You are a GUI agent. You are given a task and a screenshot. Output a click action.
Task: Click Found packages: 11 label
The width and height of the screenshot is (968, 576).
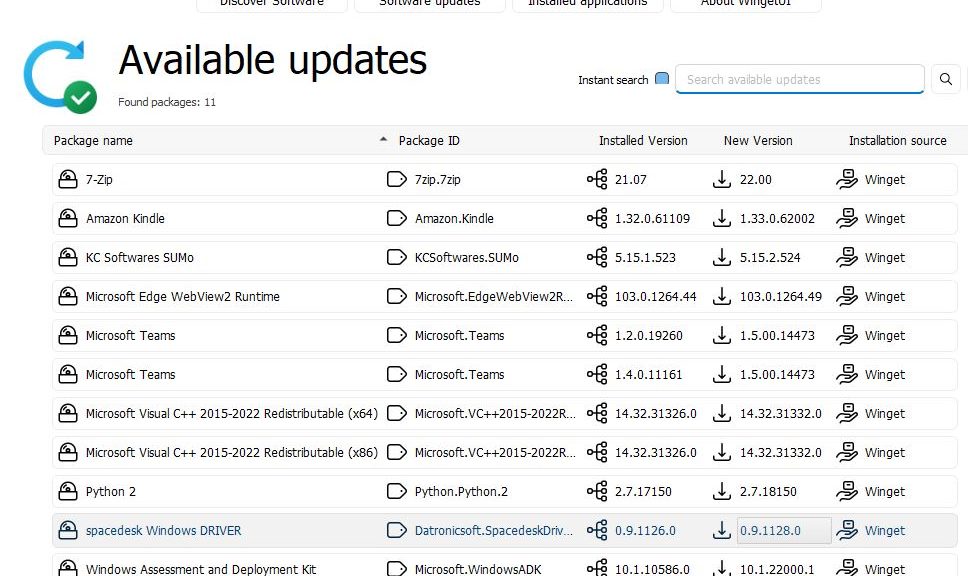click(x=167, y=102)
